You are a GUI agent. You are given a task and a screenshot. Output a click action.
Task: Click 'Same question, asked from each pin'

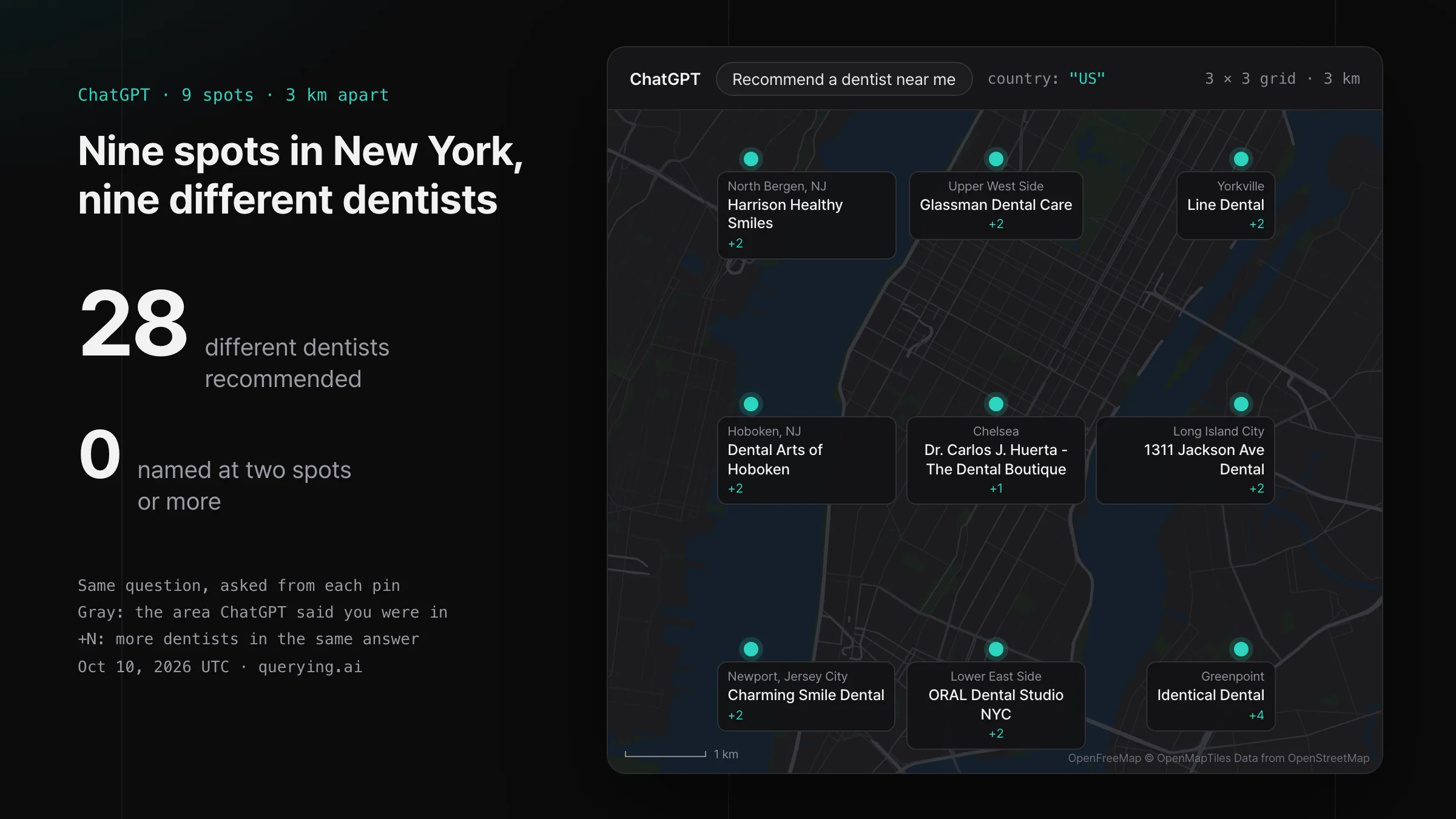239,585
